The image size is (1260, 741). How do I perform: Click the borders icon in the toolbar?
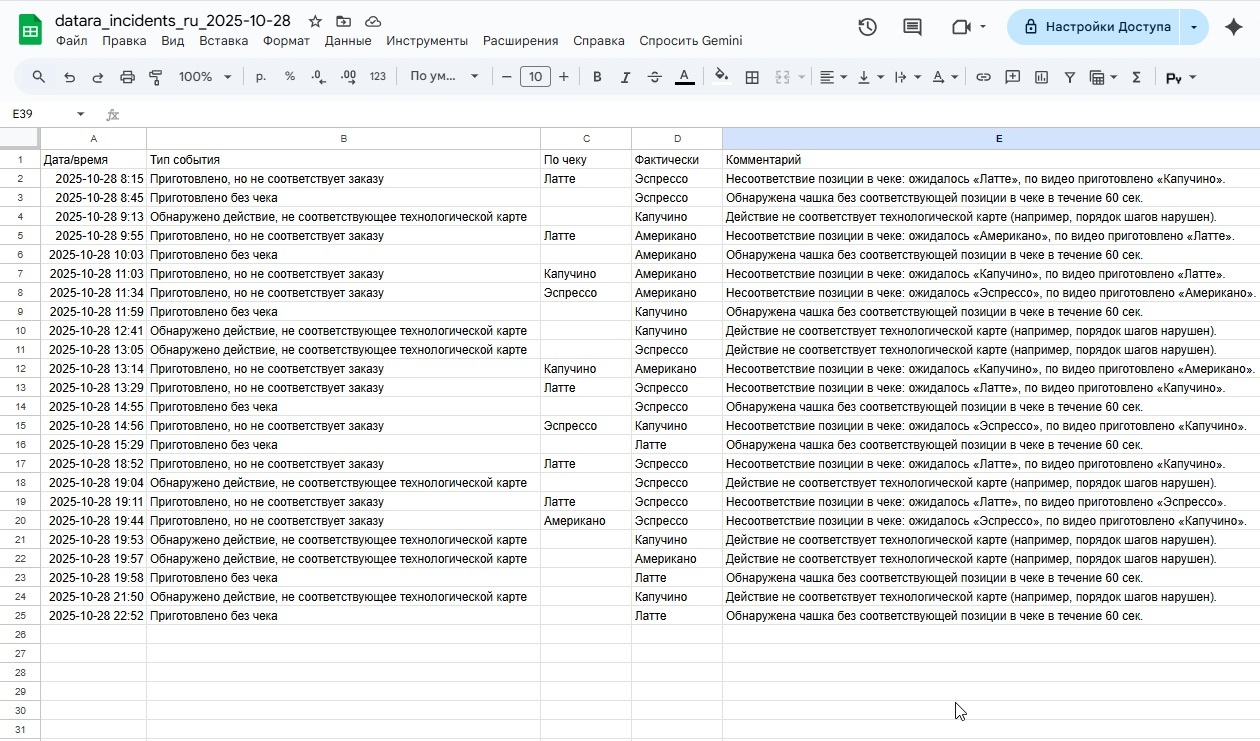tap(752, 77)
